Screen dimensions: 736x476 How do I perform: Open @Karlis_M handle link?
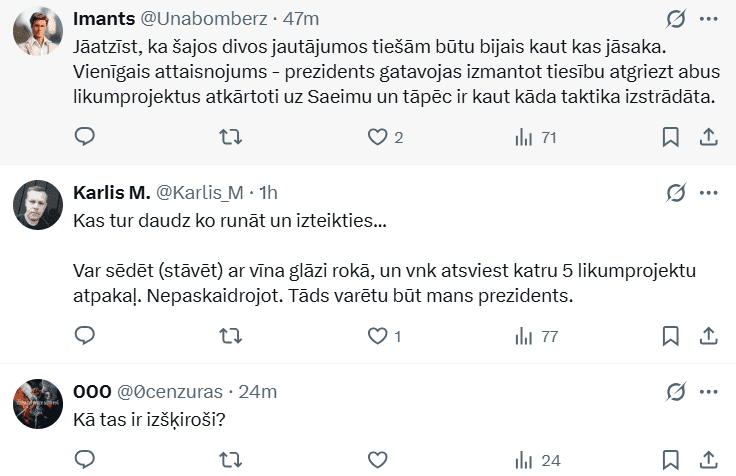coord(200,192)
